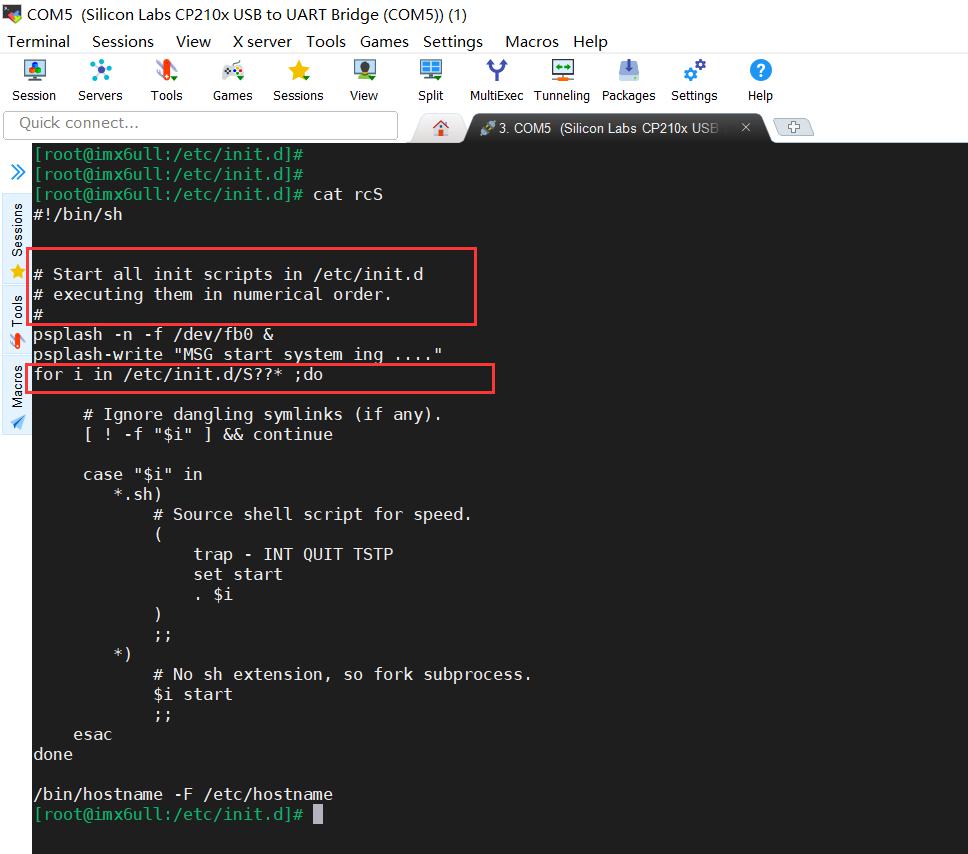Click the 'esac' keyword

click(x=93, y=735)
